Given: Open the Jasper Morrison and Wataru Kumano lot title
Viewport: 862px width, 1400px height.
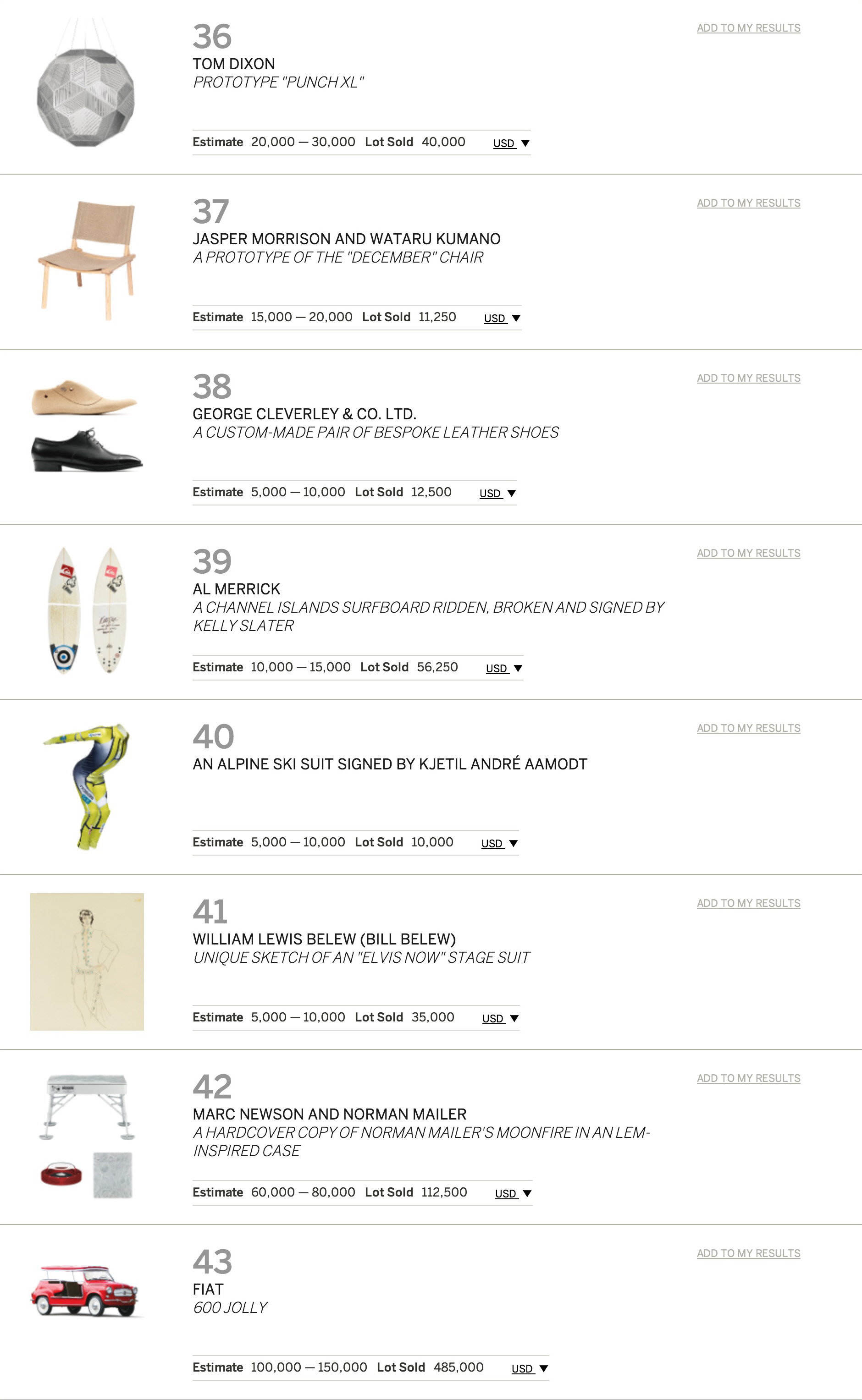Looking at the screenshot, I should [x=346, y=239].
